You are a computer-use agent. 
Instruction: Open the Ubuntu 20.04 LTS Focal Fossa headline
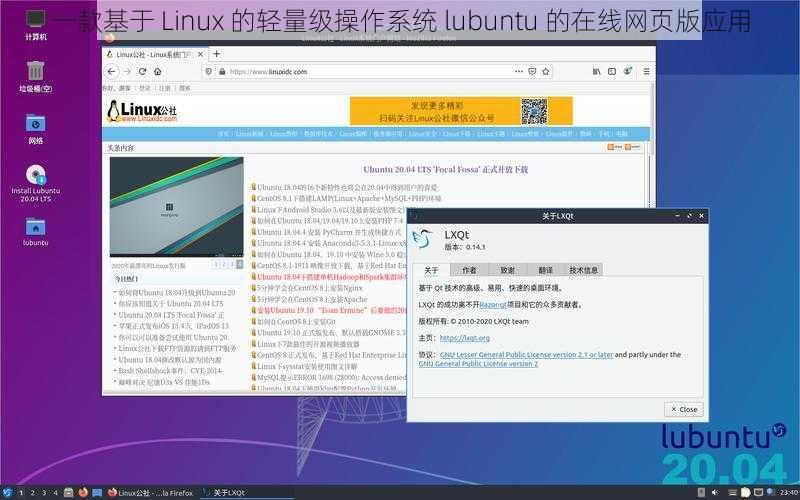[x=445, y=169]
